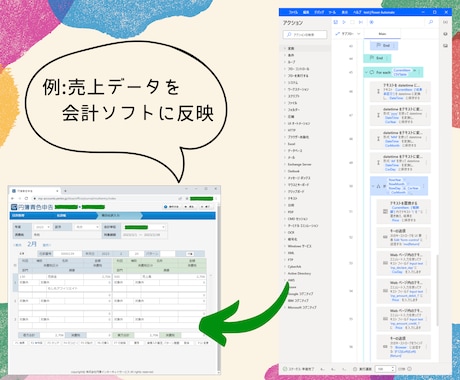Open the Images pane icon
The image size is (460, 380).
point(445,46)
